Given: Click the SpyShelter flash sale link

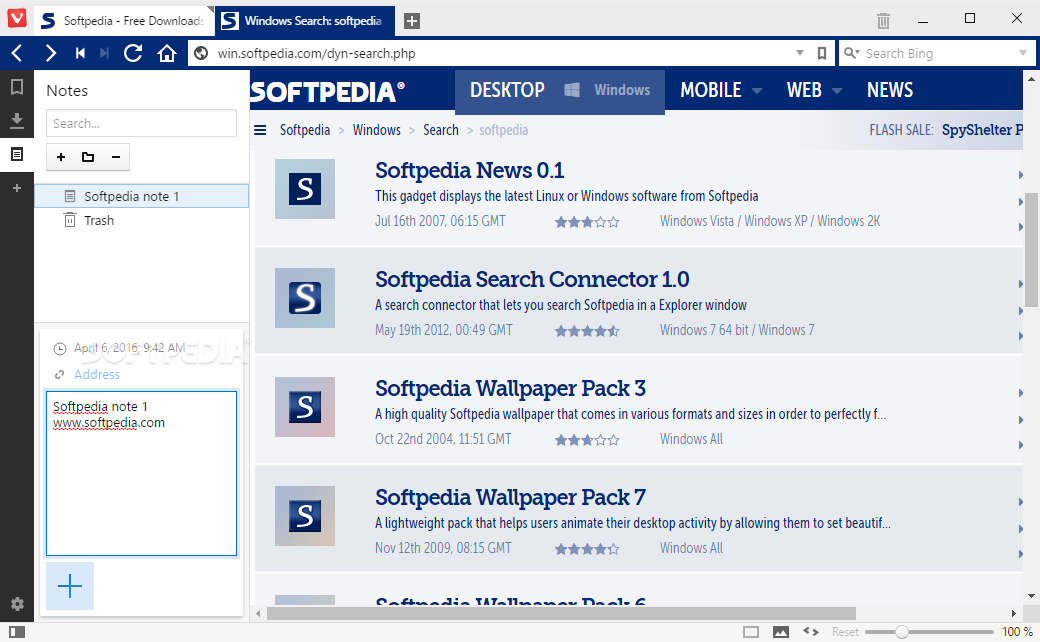Looking at the screenshot, I should click(x=982, y=130).
